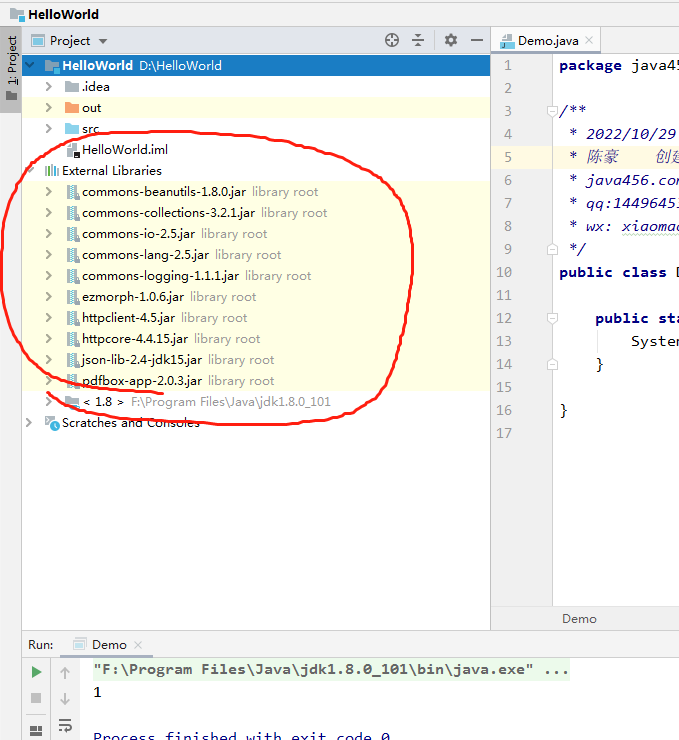The width and height of the screenshot is (679, 740).
Task: Expand httpclient-4.5.jar node
Action: click(x=49, y=318)
